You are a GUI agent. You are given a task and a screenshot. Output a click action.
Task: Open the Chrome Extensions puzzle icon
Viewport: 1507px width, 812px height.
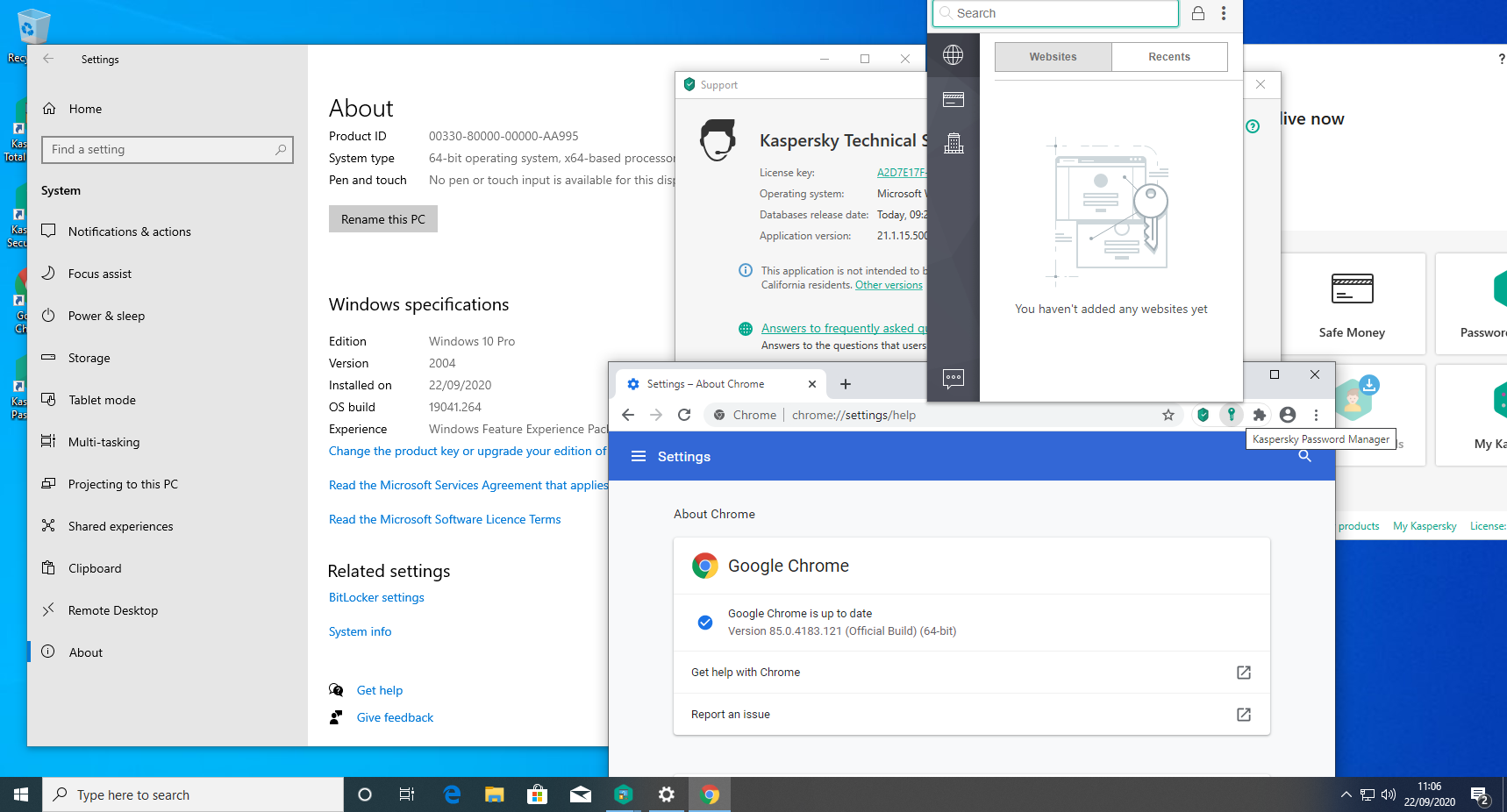[1259, 415]
